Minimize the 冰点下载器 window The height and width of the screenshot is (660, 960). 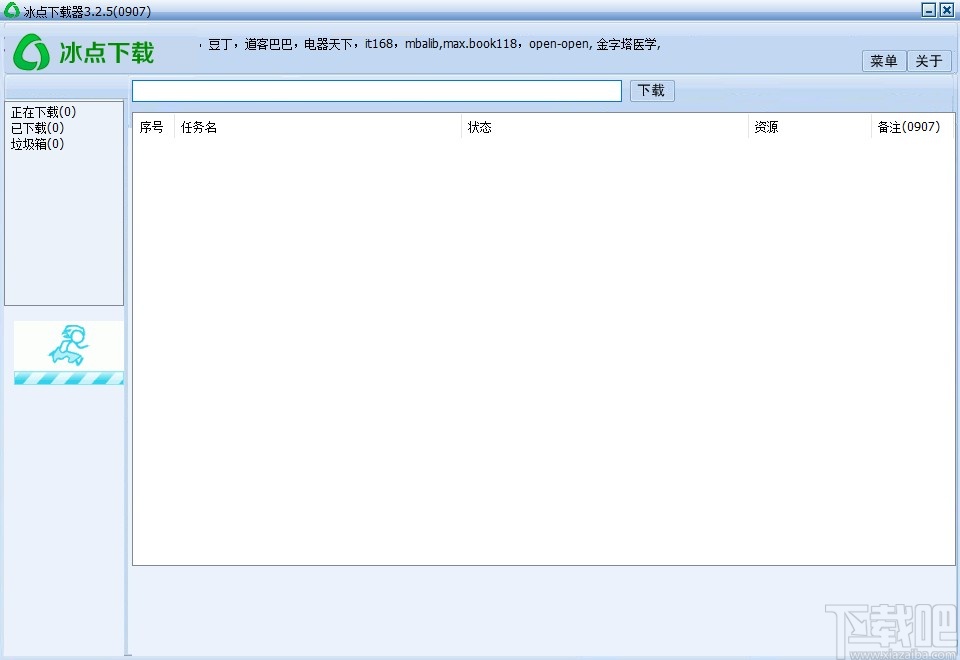click(929, 10)
